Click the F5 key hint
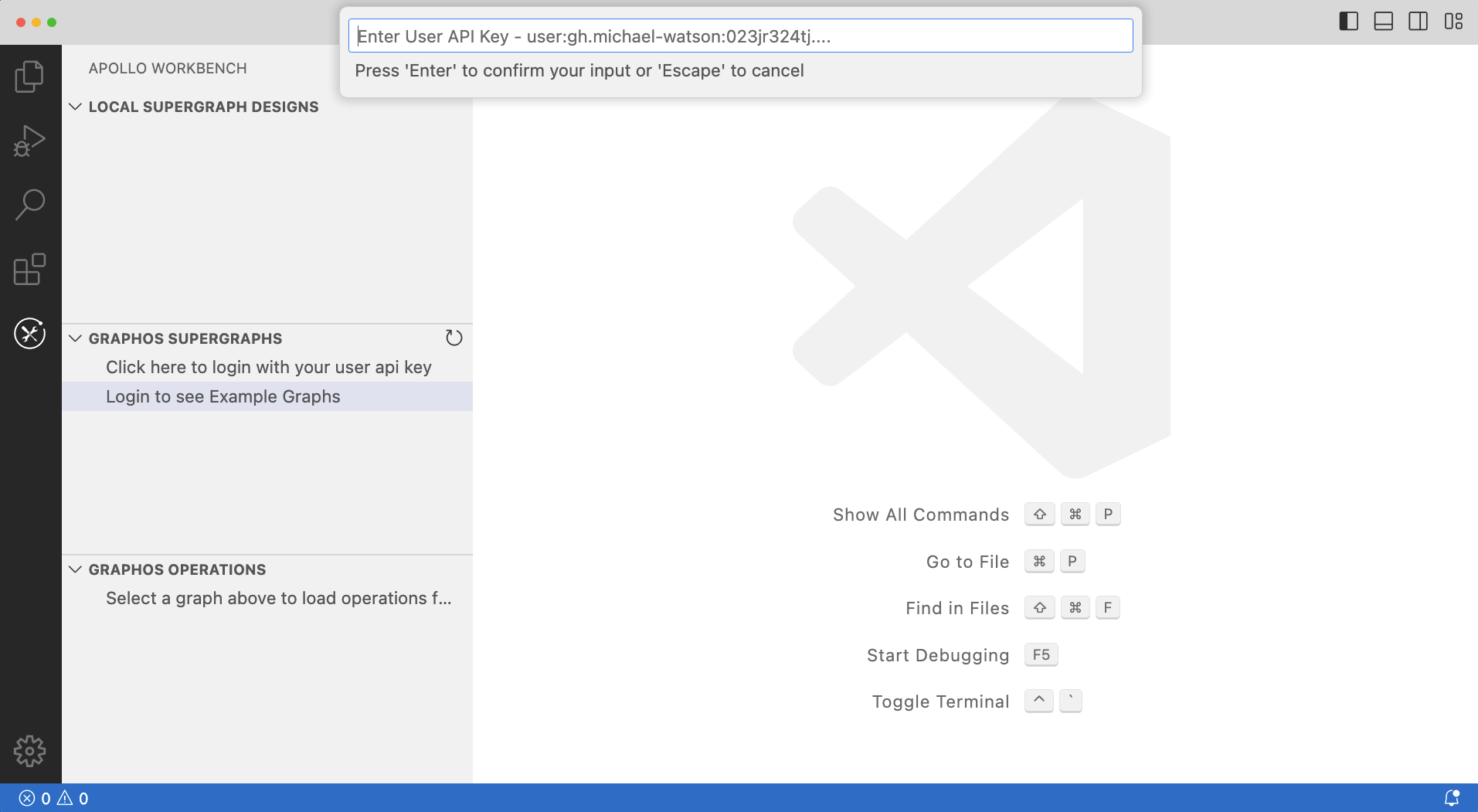Image resolution: width=1478 pixels, height=812 pixels. coord(1041,654)
